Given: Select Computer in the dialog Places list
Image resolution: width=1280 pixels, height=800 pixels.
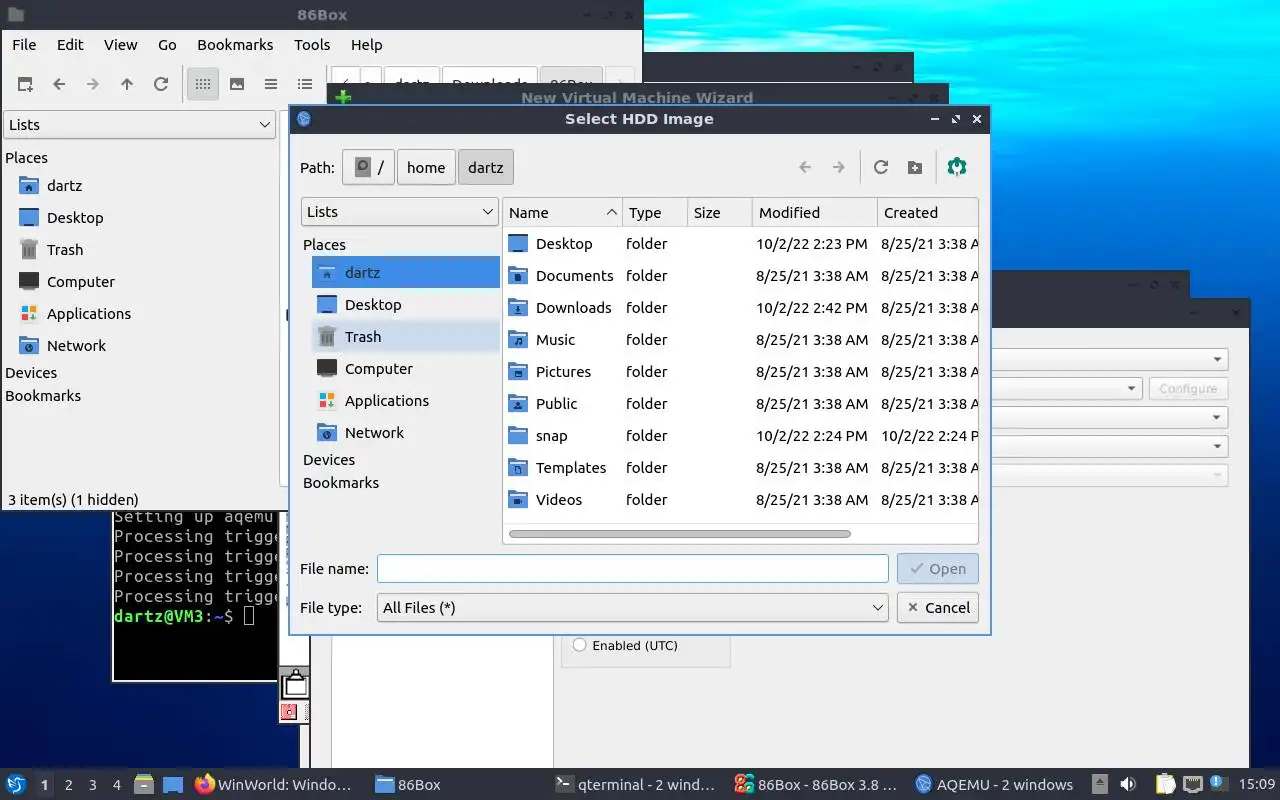Looking at the screenshot, I should point(406,369).
